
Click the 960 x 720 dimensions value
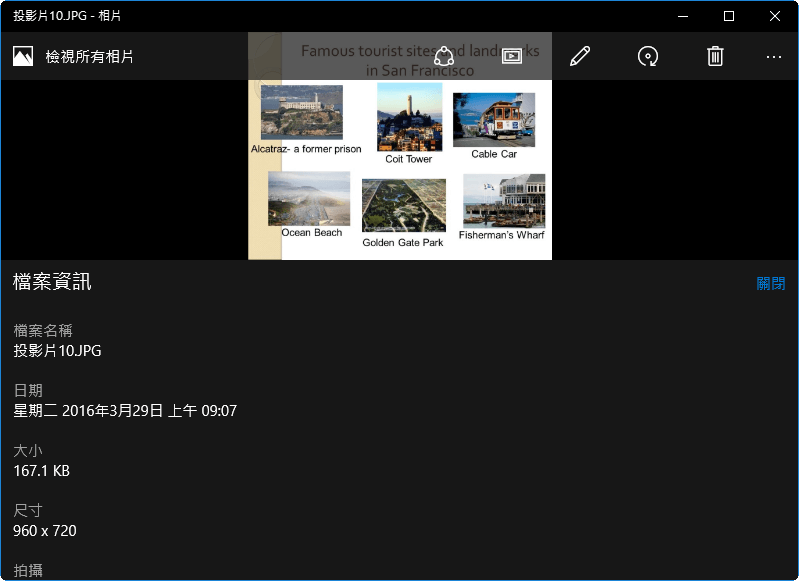tap(45, 531)
